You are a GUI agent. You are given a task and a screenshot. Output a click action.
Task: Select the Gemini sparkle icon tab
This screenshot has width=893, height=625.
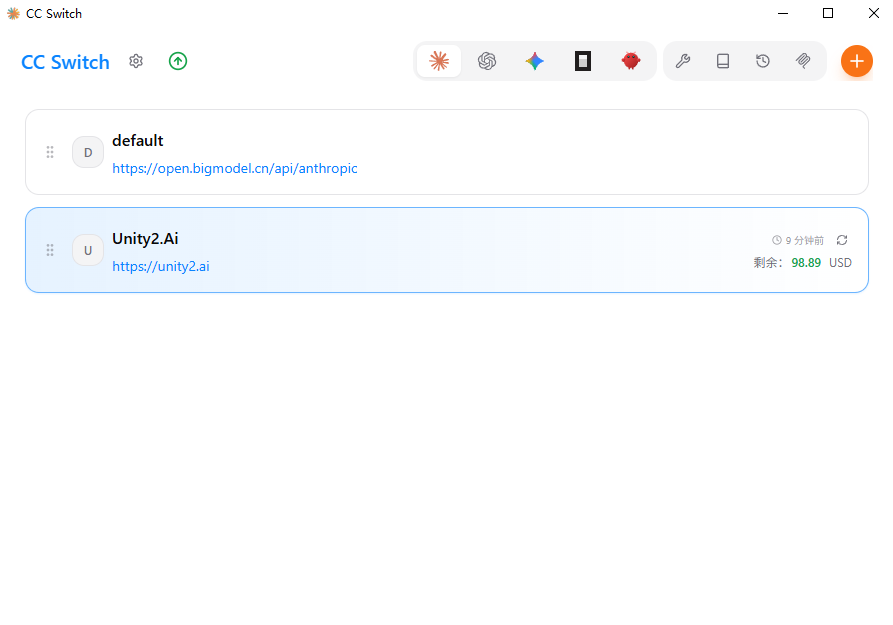coord(535,61)
